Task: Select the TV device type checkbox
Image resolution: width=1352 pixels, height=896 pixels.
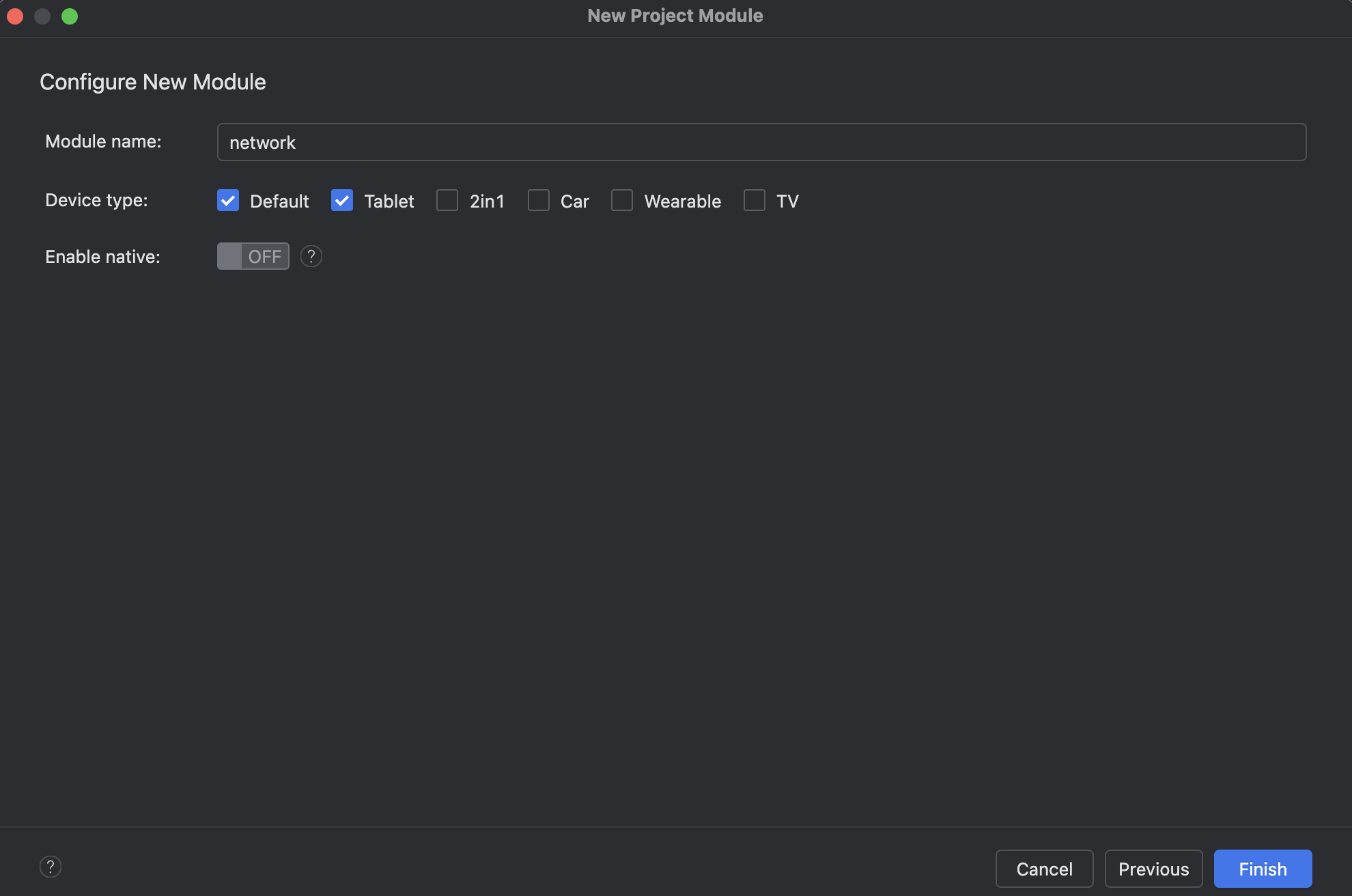Action: click(755, 201)
